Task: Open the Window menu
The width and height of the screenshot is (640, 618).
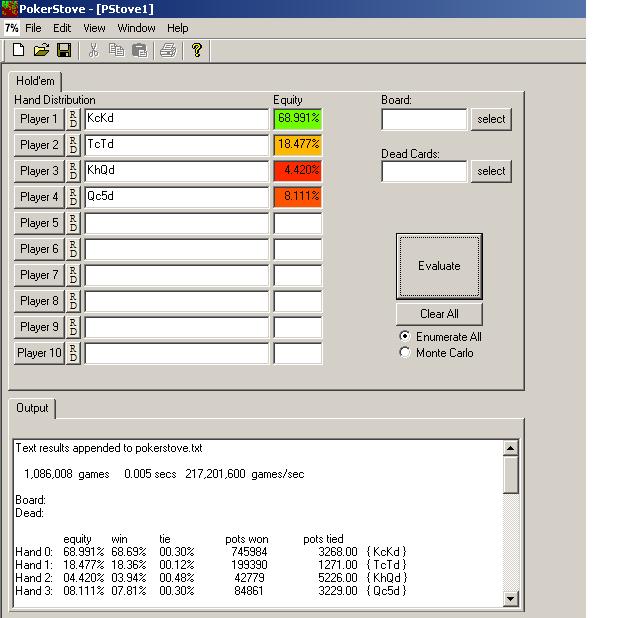Action: (136, 28)
